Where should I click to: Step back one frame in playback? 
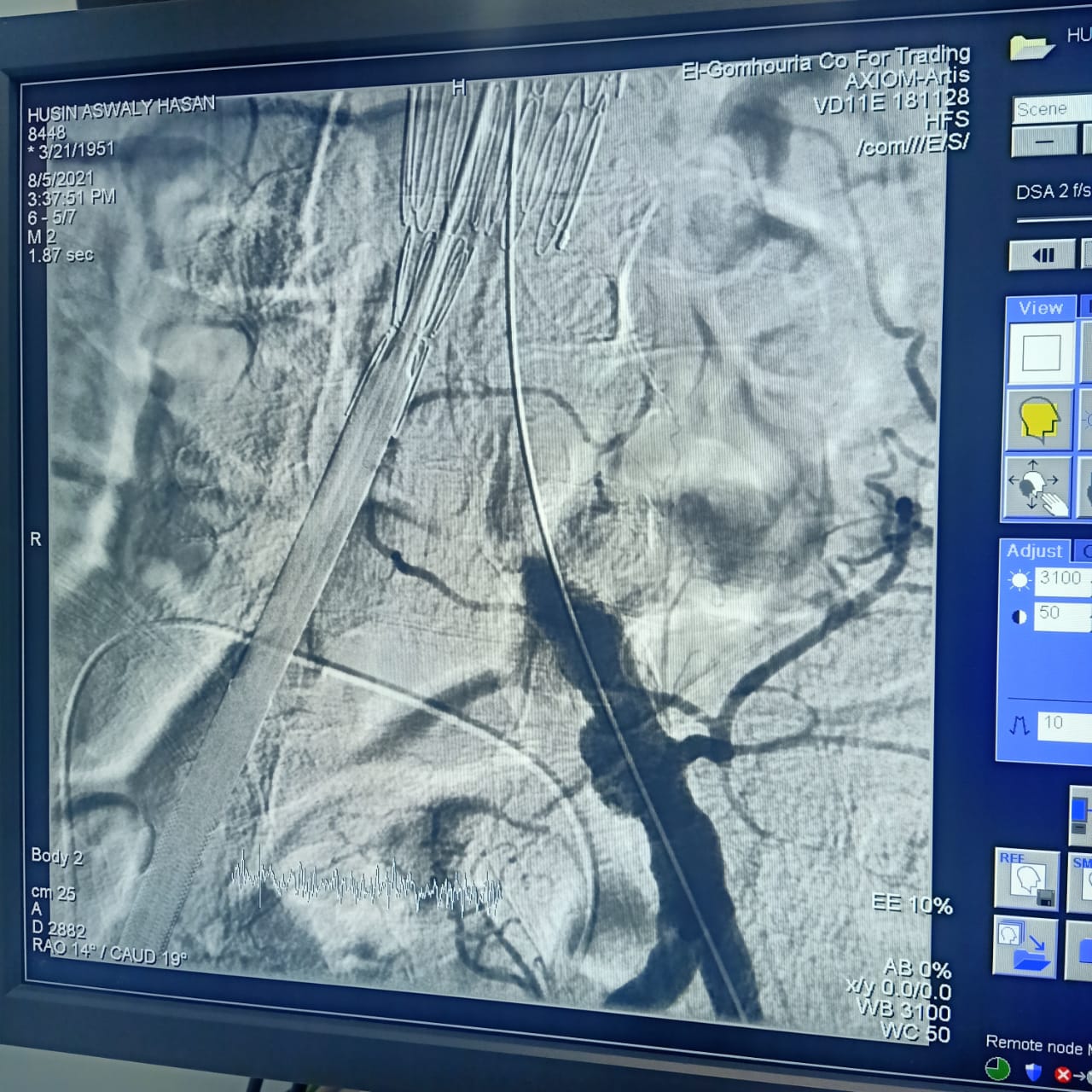(1043, 255)
